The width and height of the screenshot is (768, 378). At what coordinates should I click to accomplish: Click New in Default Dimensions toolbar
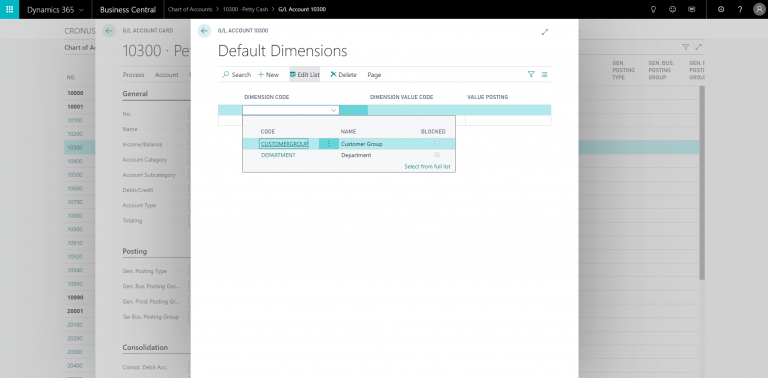click(268, 74)
